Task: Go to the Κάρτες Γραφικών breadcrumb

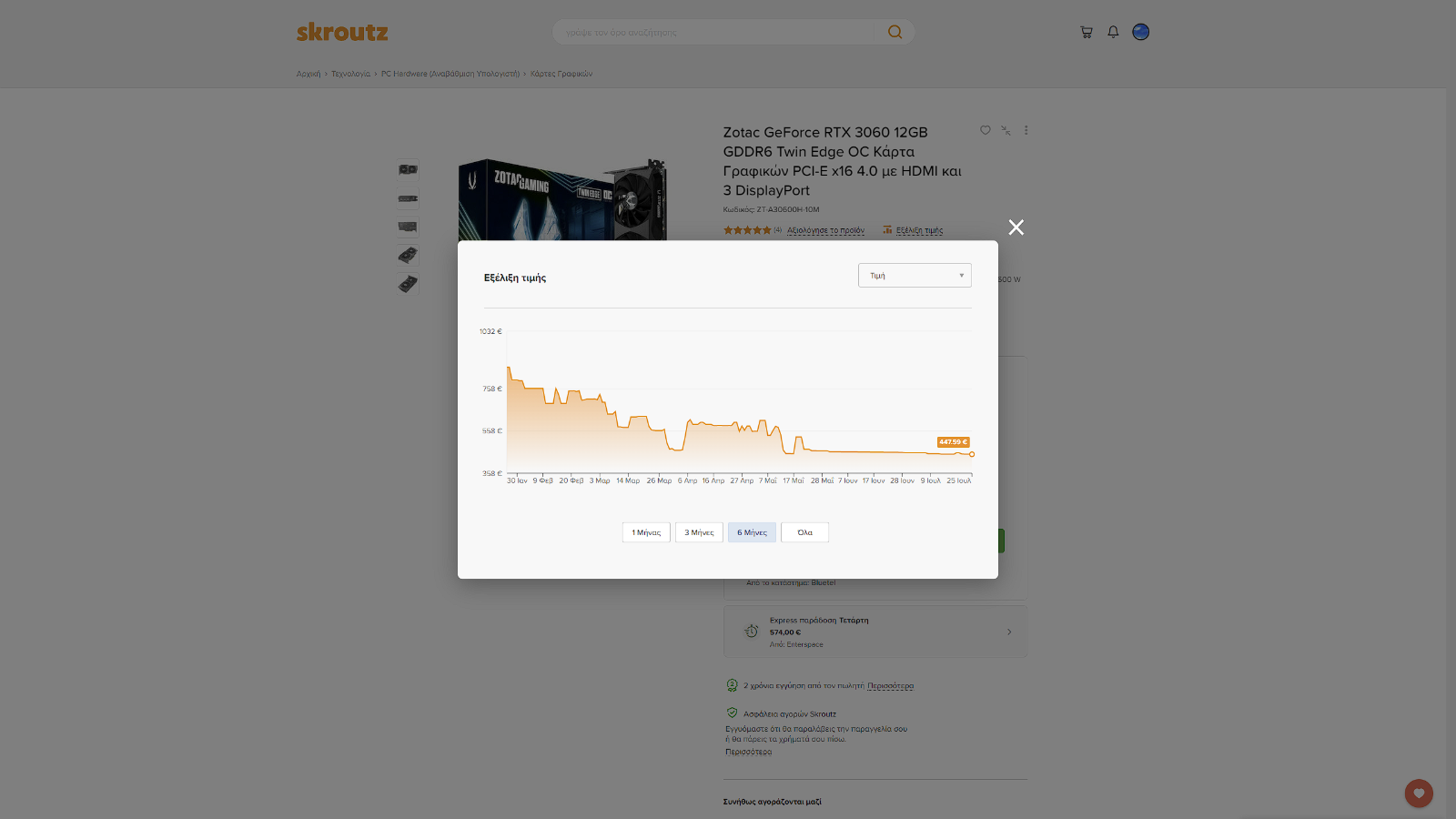Action: [561, 74]
